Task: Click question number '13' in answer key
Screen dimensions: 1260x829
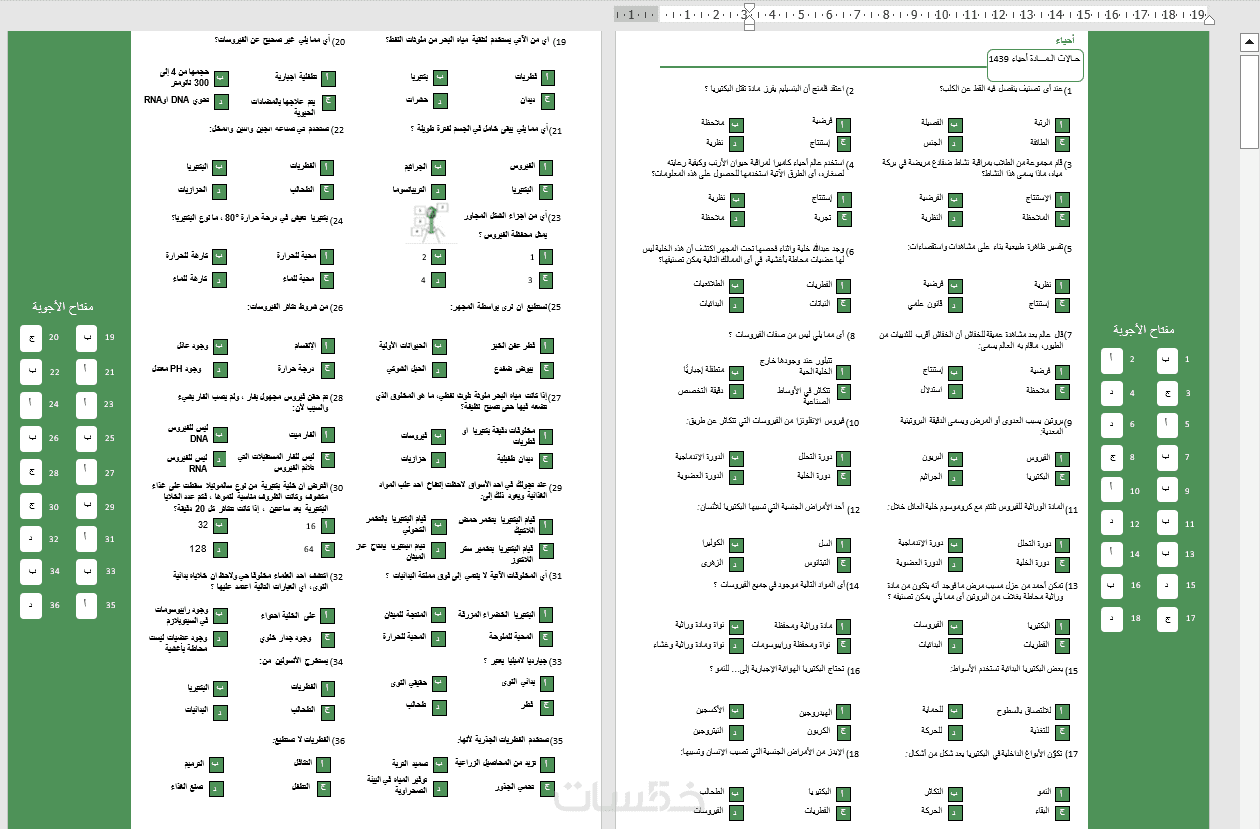Action: pyautogui.click(x=1189, y=554)
